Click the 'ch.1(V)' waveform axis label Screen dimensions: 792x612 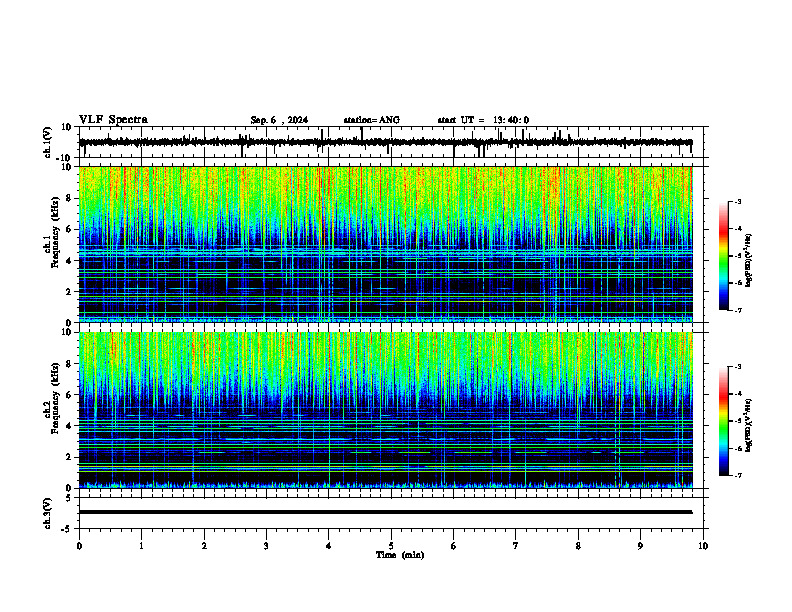(x=49, y=142)
